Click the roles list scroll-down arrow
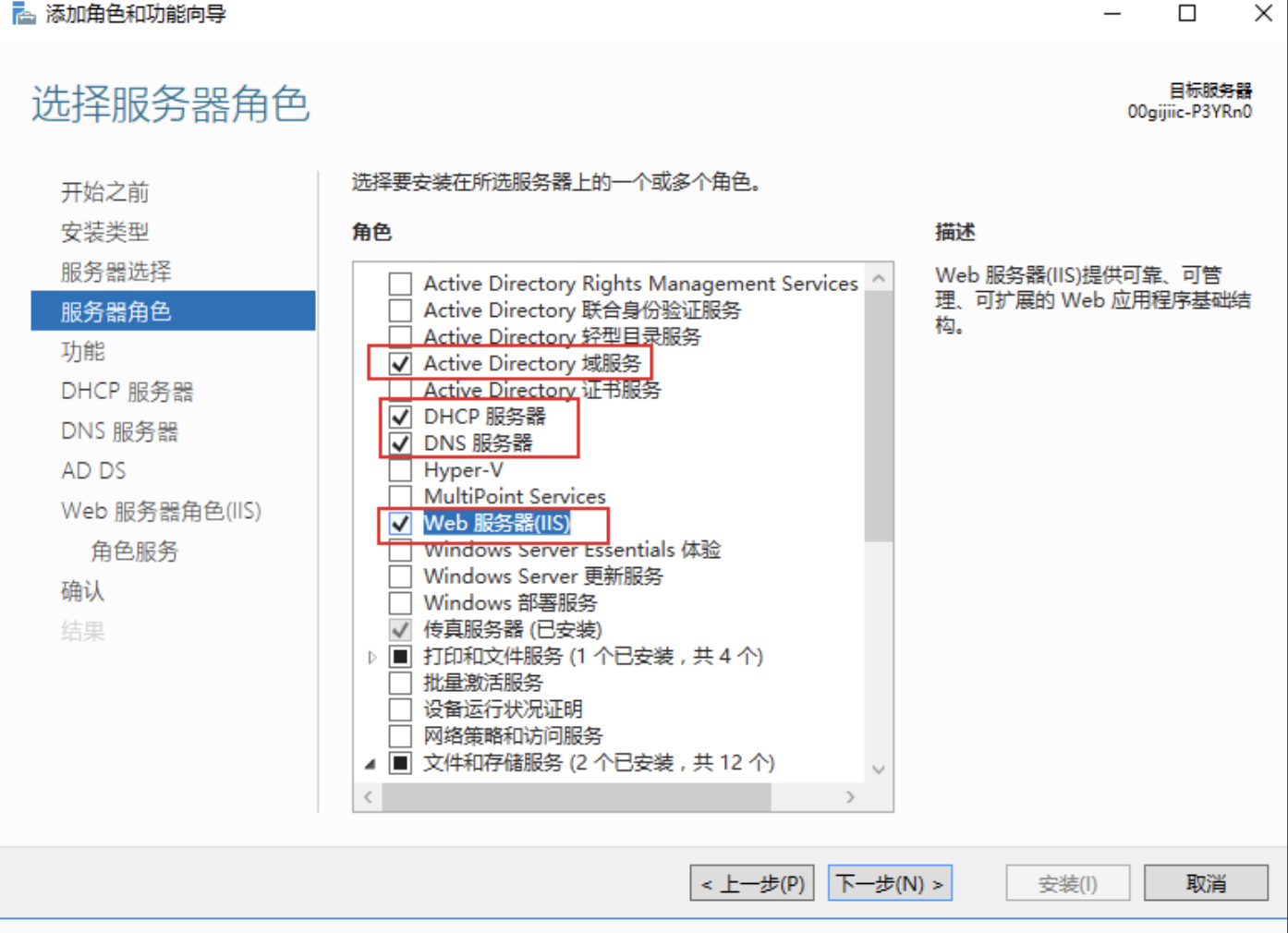The height and width of the screenshot is (933, 1288). point(879,769)
